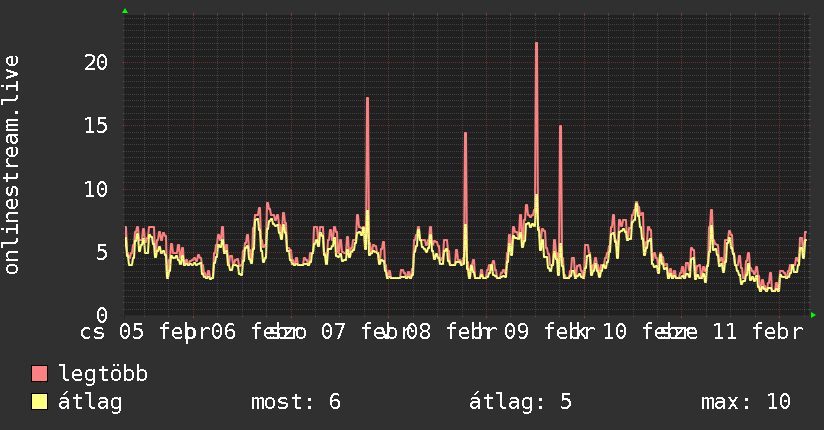
Task: Click the green arrow at x-axis end
Action: click(813, 315)
